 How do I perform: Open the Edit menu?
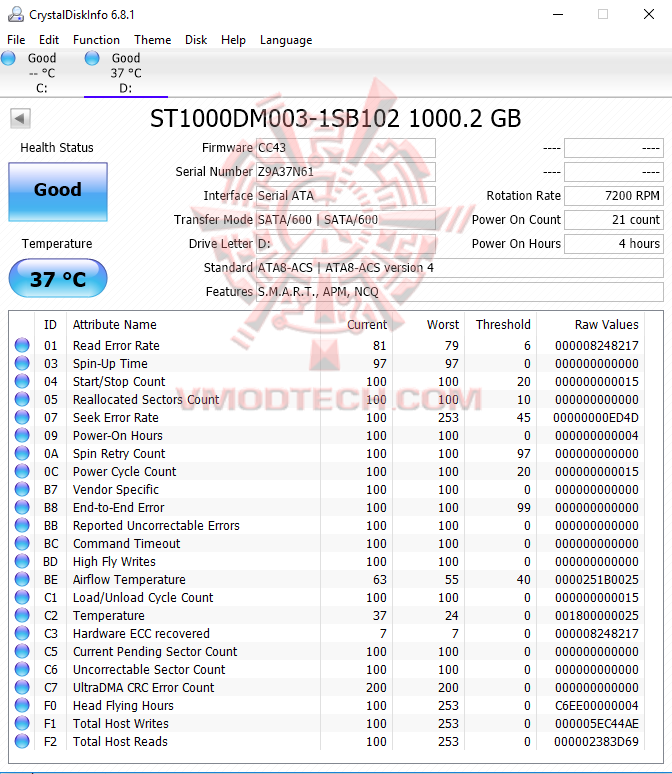pyautogui.click(x=49, y=40)
